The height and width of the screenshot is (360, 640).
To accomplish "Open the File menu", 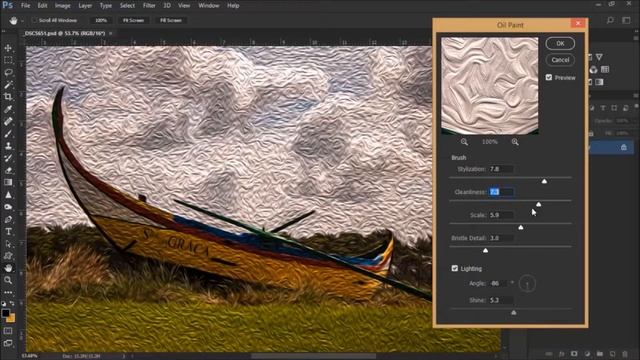I will (x=25, y=6).
